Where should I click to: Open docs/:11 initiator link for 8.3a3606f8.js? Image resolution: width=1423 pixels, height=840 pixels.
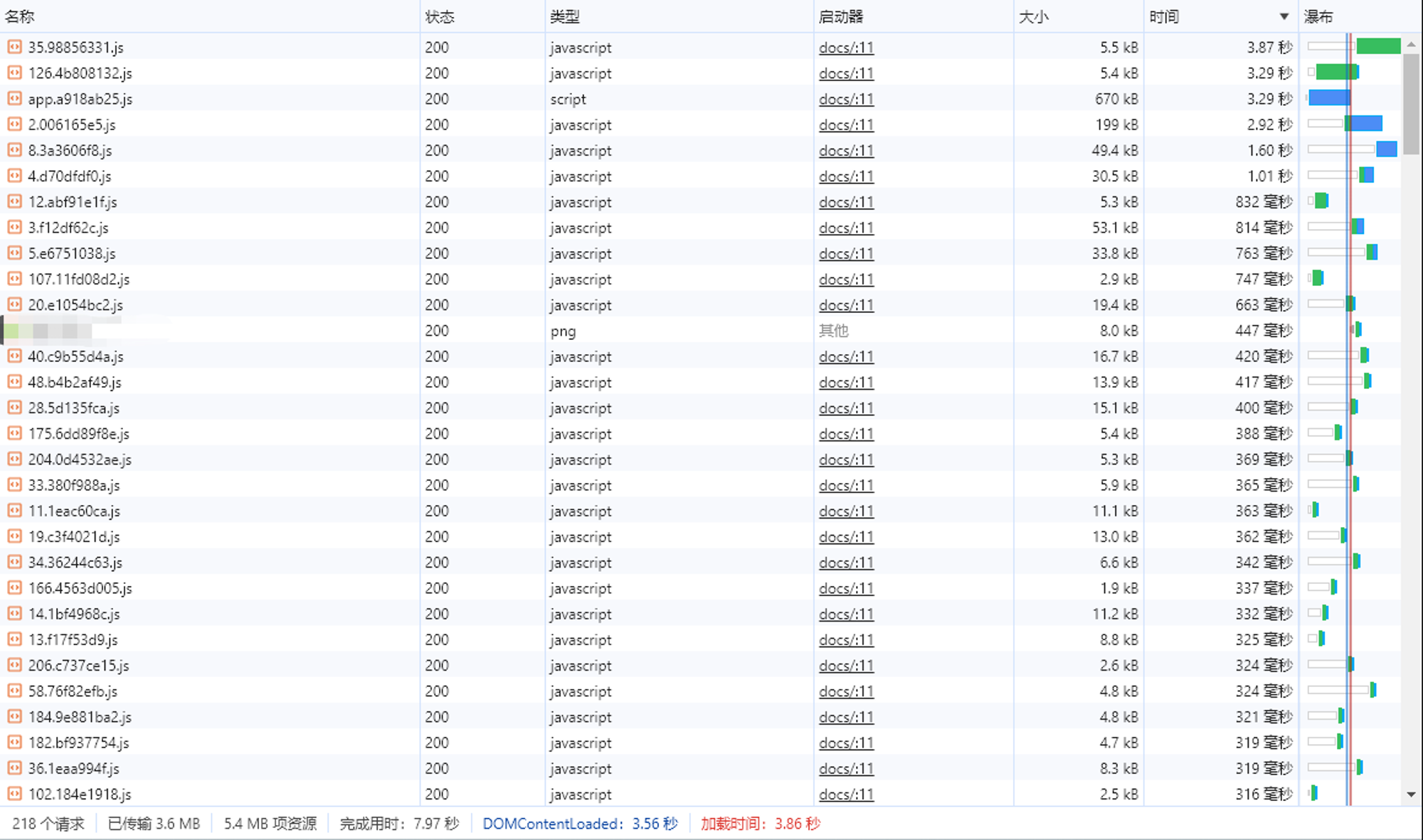tap(846, 150)
